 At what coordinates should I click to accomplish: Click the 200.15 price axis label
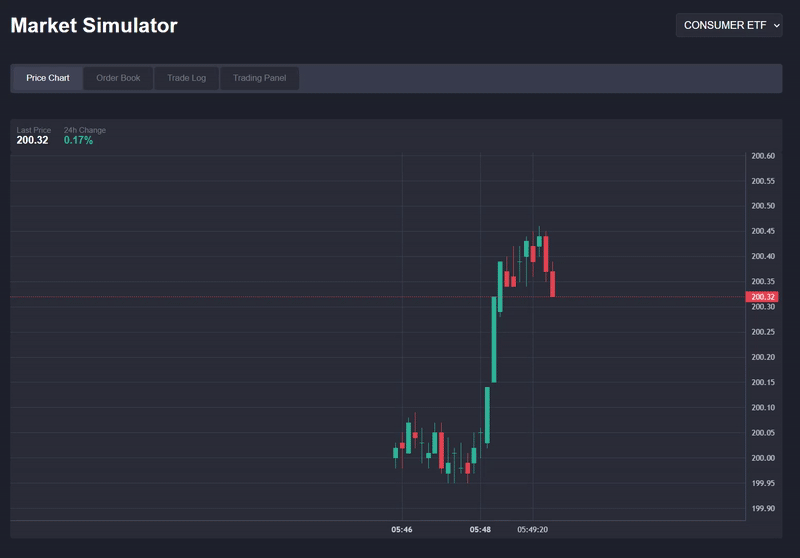pyautogui.click(x=763, y=382)
